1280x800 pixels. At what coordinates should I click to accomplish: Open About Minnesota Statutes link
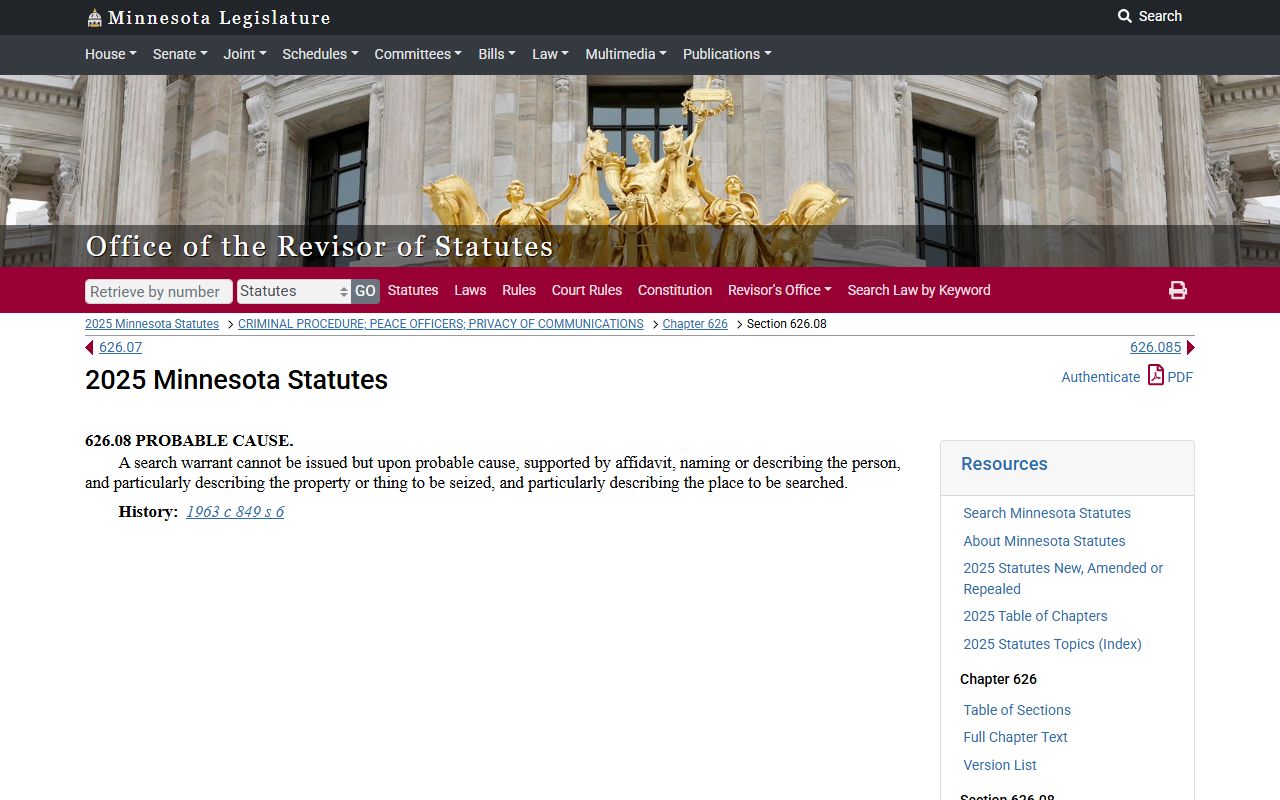point(1044,541)
